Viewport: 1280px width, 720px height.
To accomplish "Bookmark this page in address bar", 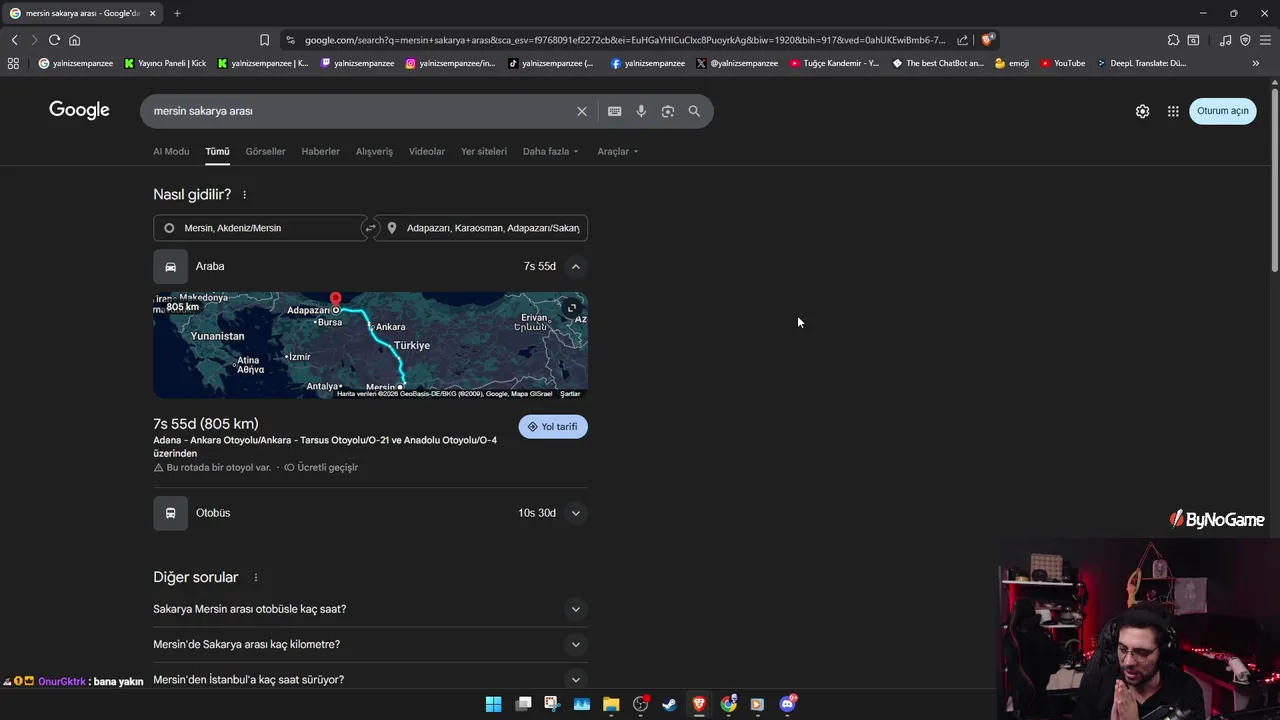I will pyautogui.click(x=264, y=40).
